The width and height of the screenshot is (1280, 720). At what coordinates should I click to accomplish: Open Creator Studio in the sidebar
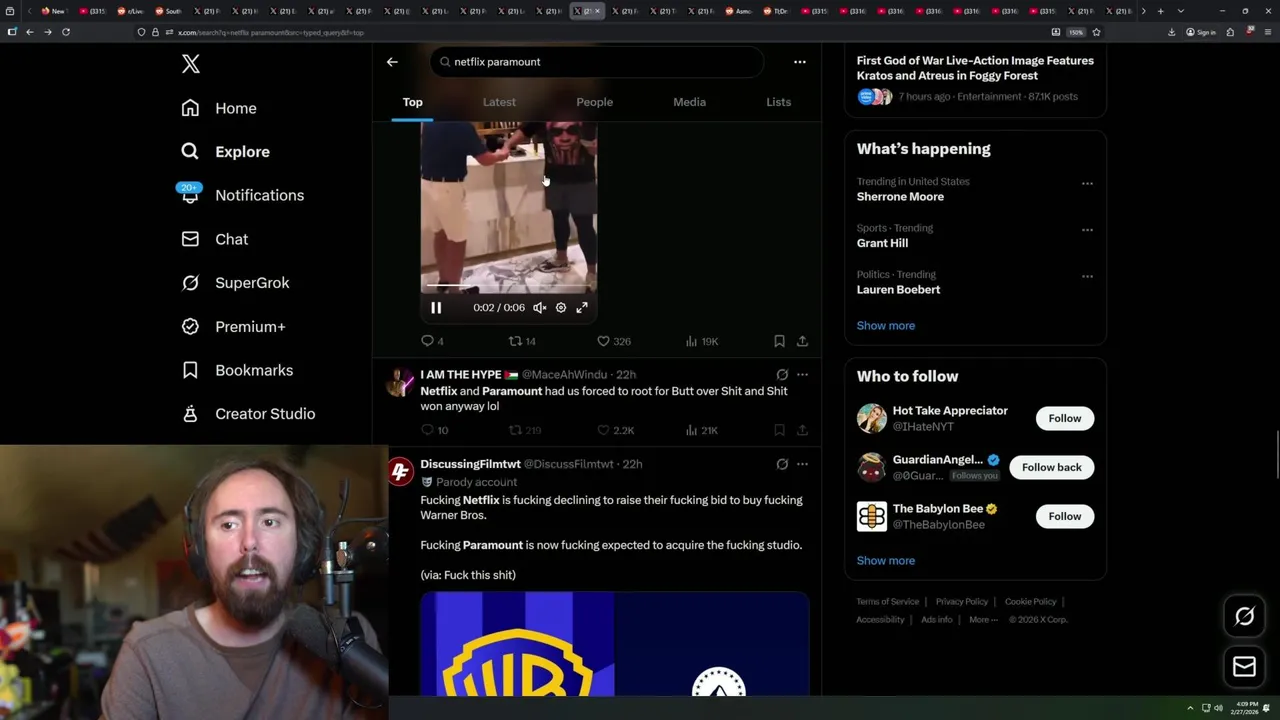coord(249,414)
